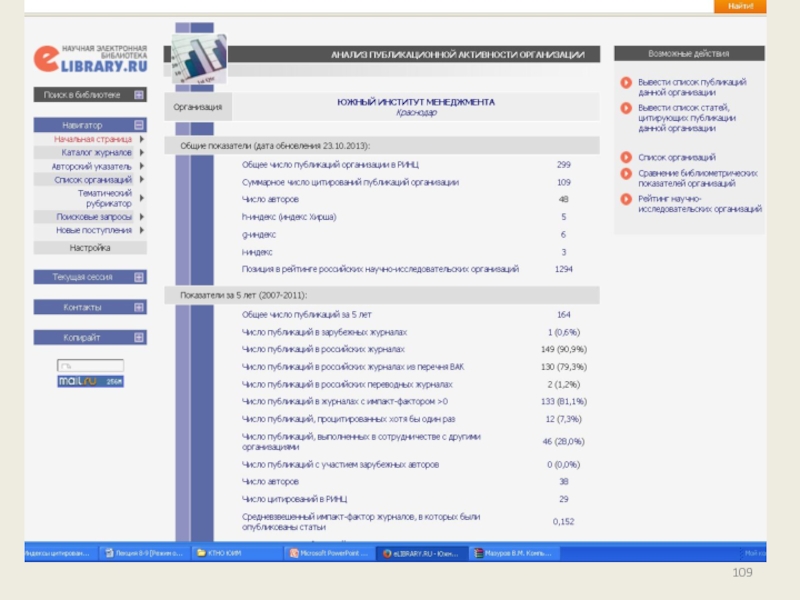Open the Microsoft PowerPoint taskbar button
Image resolution: width=800 pixels, height=600 pixels.
[329, 552]
